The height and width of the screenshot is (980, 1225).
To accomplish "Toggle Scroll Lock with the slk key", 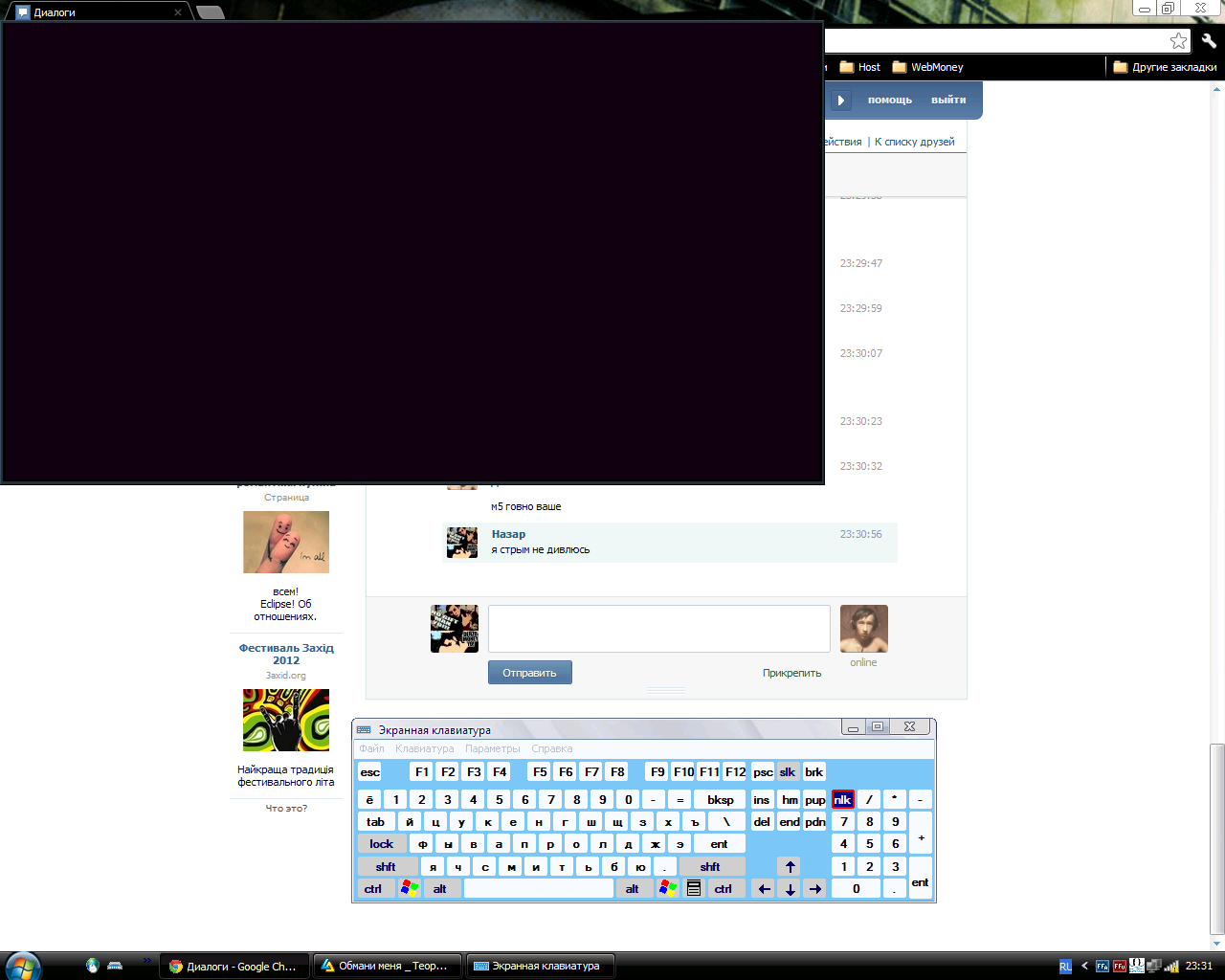I will click(787, 772).
